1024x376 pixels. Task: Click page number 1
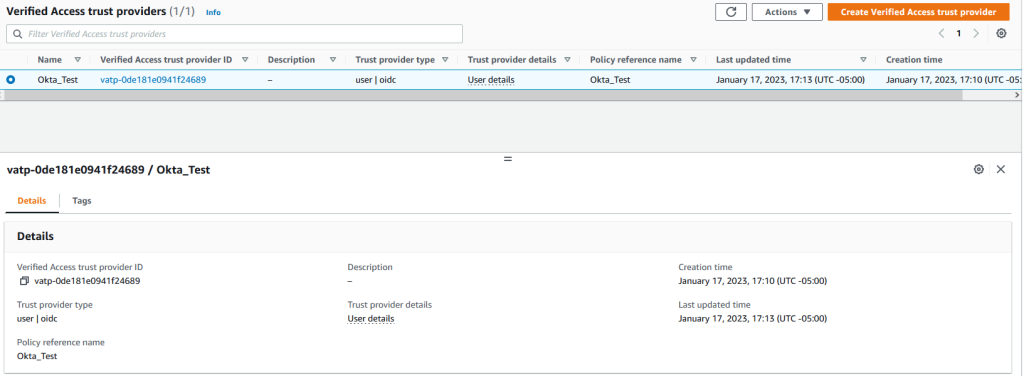959,33
